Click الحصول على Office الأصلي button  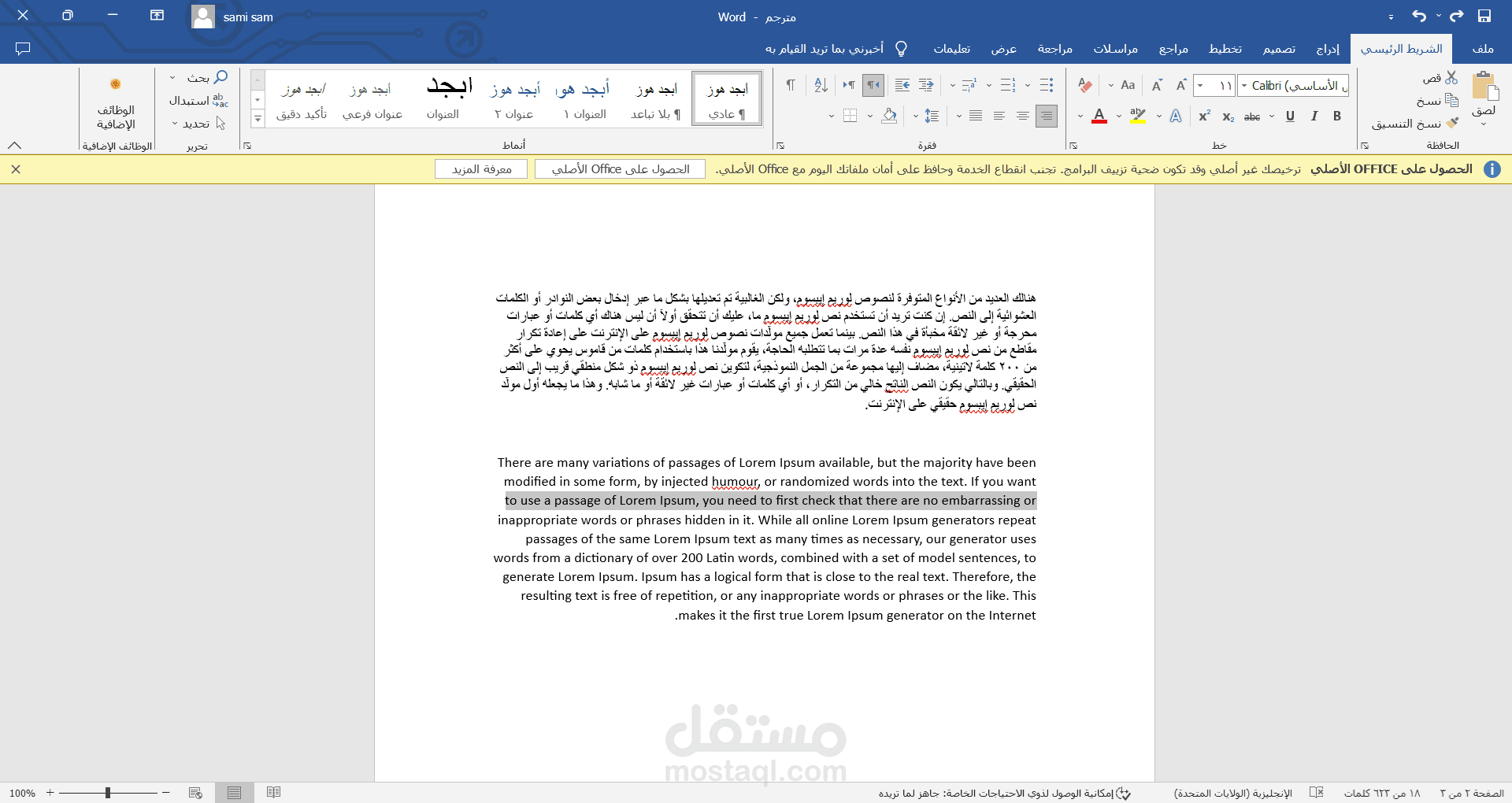(x=619, y=169)
